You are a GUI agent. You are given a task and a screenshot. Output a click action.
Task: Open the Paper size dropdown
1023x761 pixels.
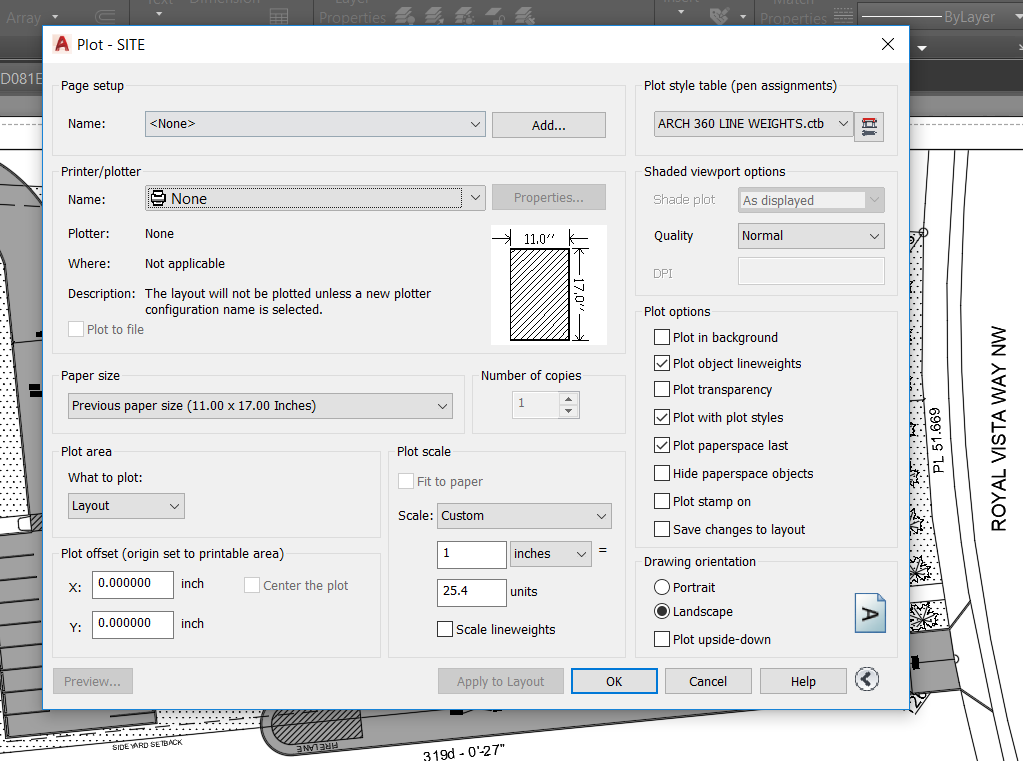[x=260, y=406]
